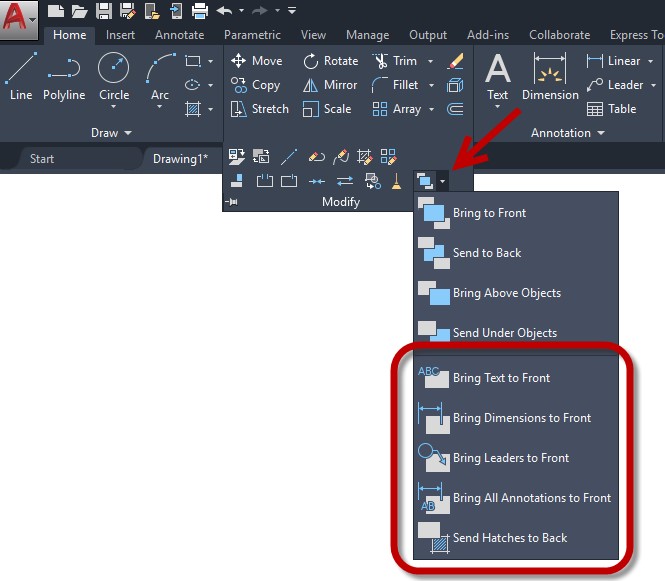Click the Trim tool
The image size is (665, 581).
(x=394, y=61)
